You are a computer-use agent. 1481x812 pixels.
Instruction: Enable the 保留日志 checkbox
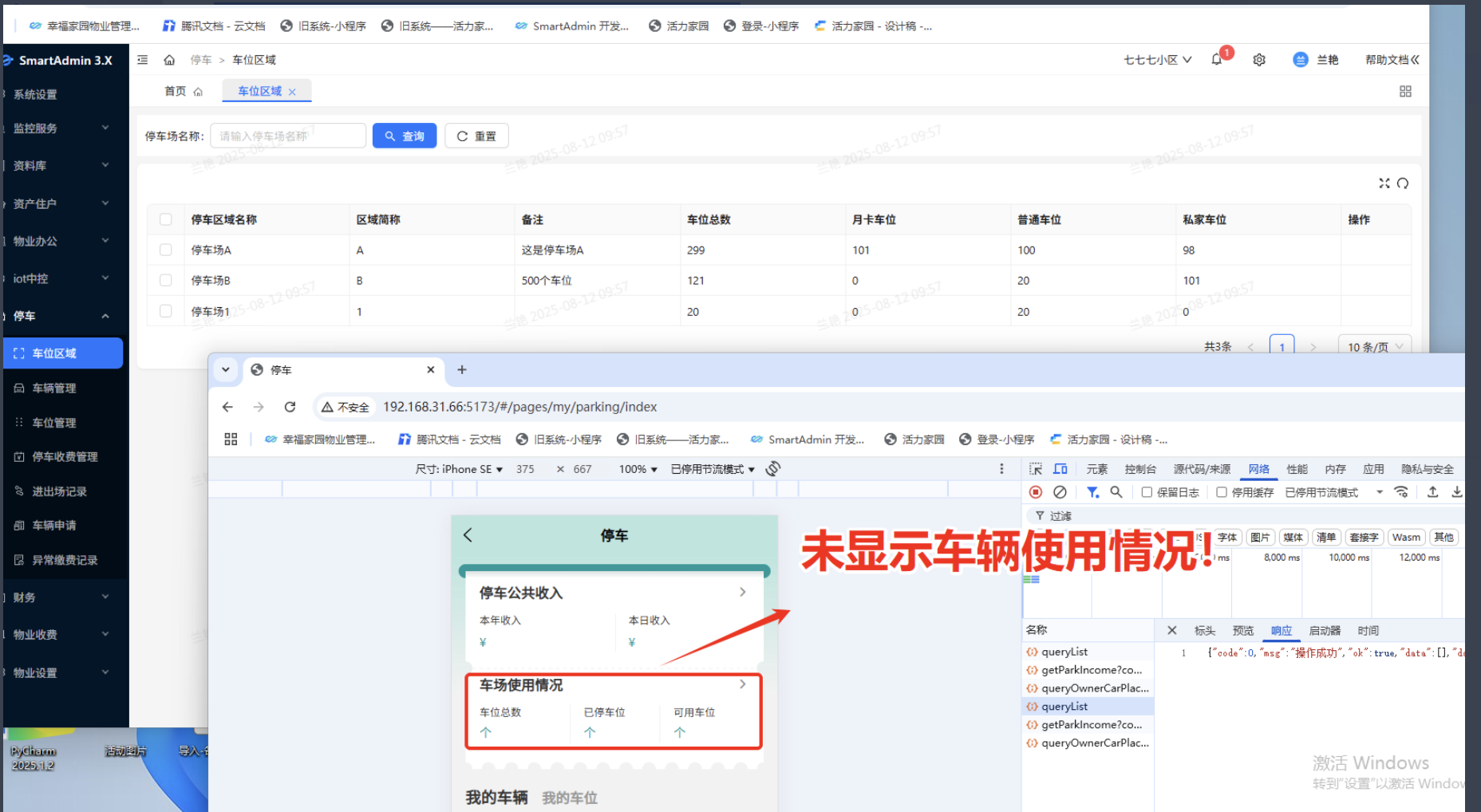tap(1147, 492)
